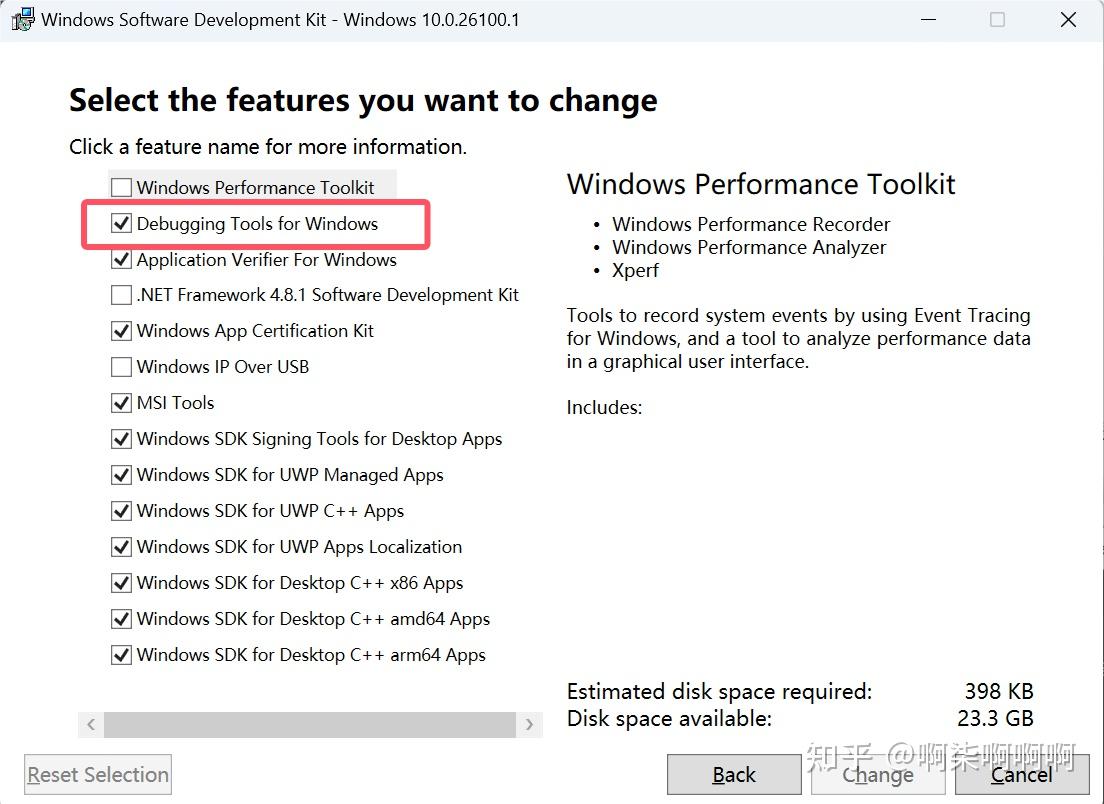This screenshot has width=1104, height=804.
Task: Minimize the SDK installer window
Action: click(926, 20)
